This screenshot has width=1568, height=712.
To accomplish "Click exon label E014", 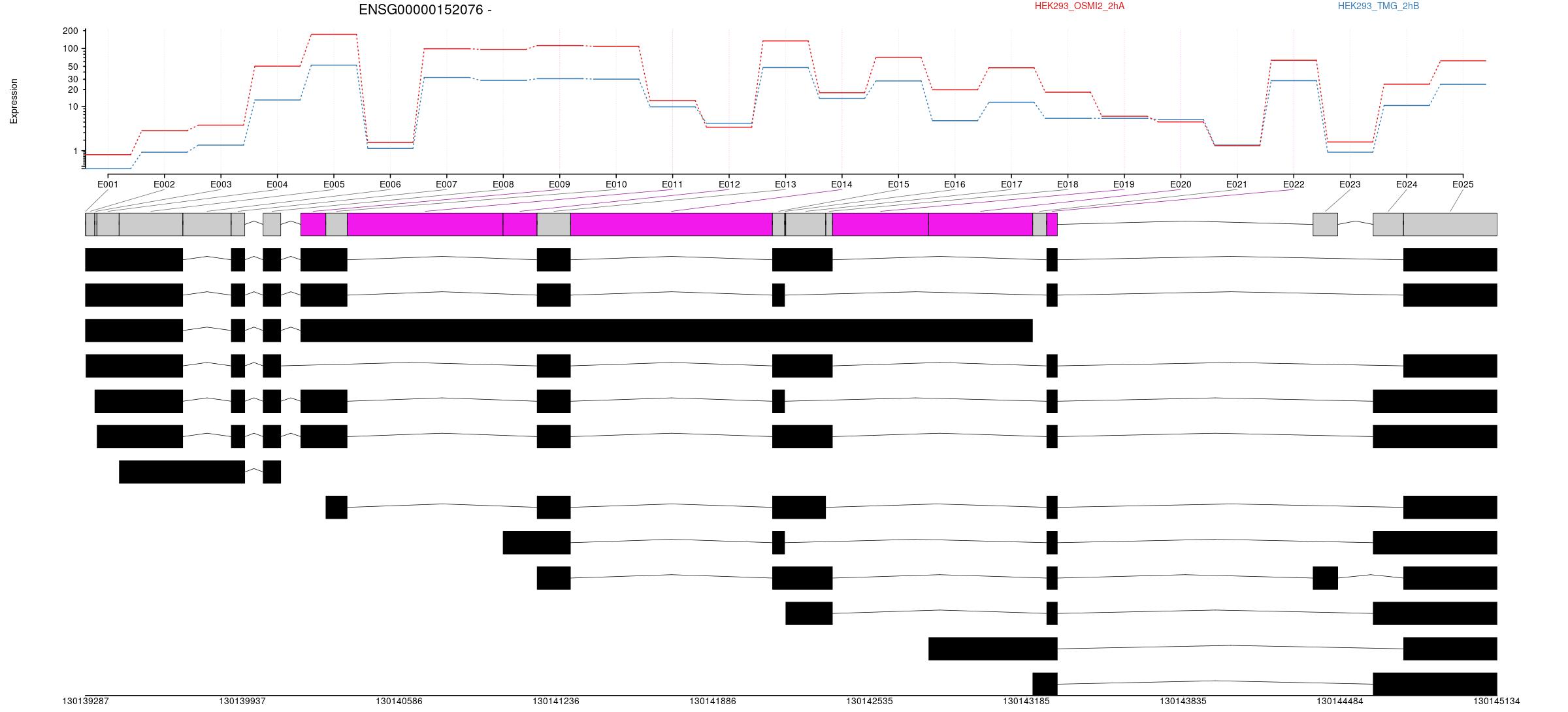I will pyautogui.click(x=841, y=184).
